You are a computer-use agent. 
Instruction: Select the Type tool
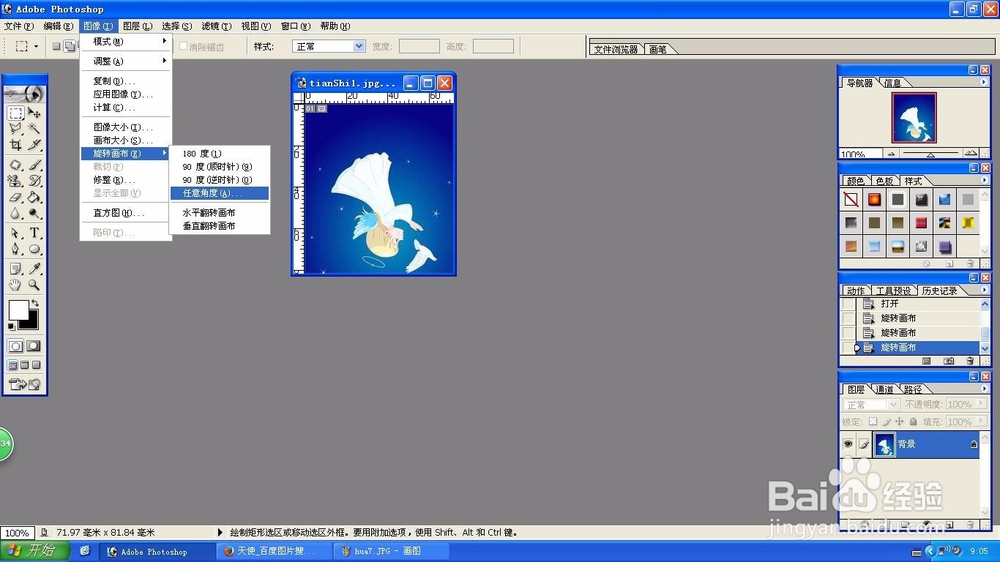(34, 233)
